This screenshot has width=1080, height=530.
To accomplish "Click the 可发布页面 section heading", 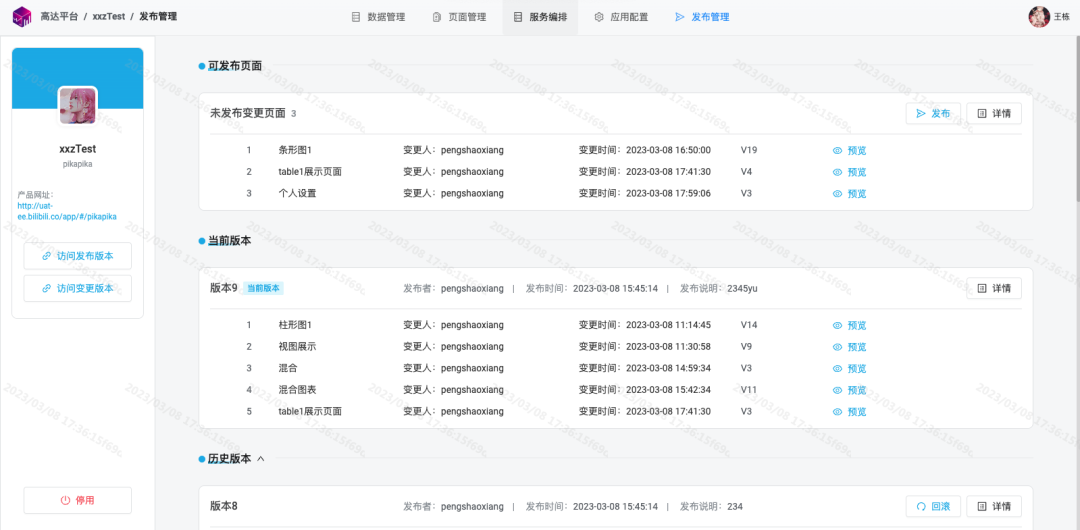I will pyautogui.click(x=234, y=65).
